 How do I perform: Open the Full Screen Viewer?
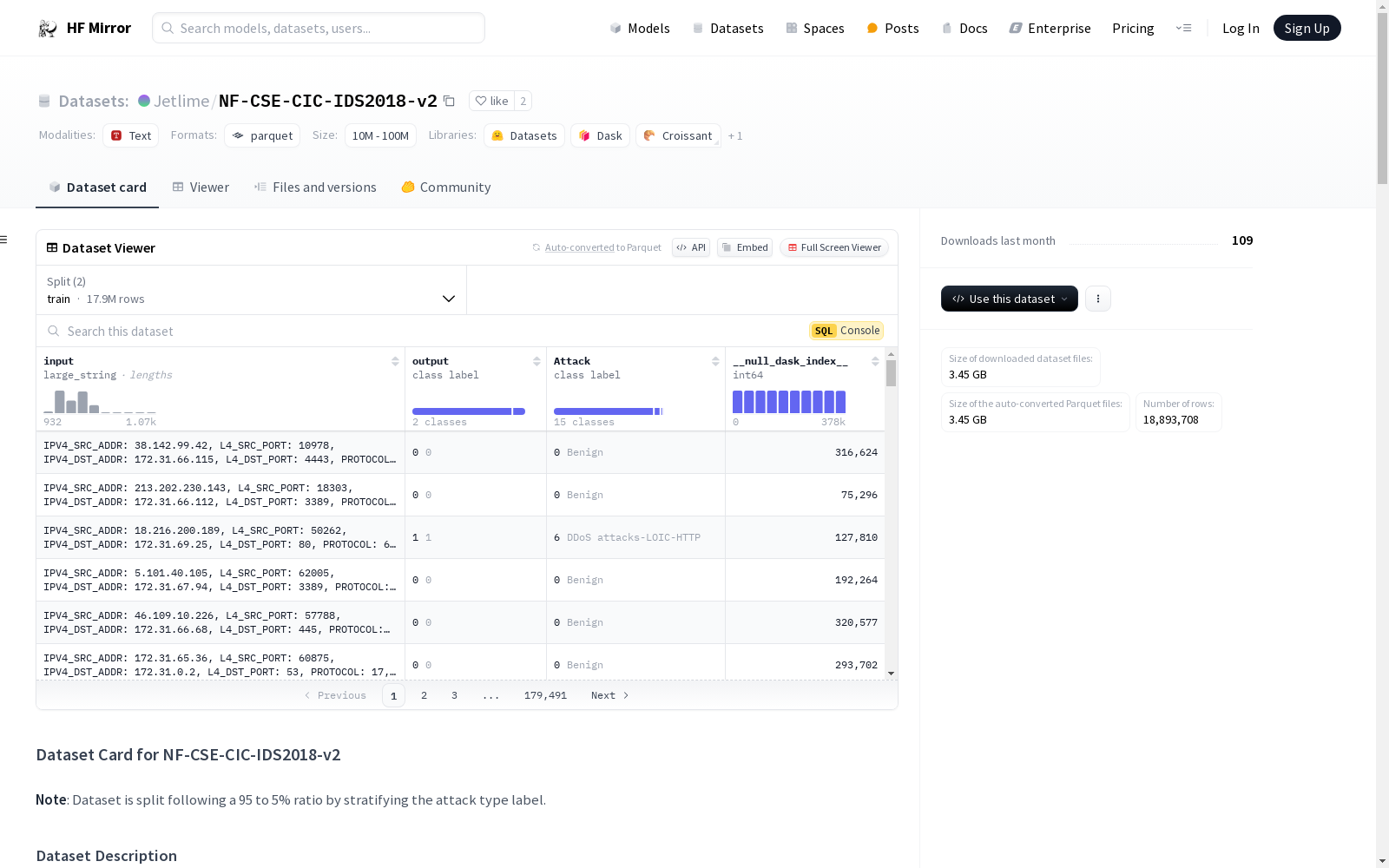pos(833,247)
